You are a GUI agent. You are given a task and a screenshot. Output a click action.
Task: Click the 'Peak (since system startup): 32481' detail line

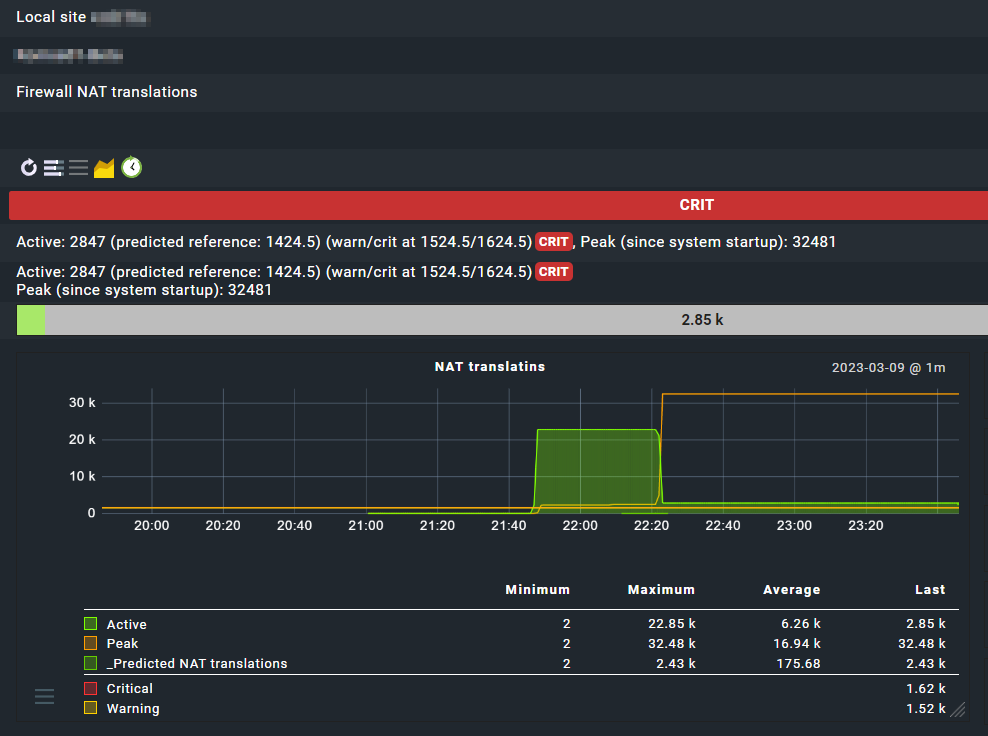pyautogui.click(x=144, y=290)
